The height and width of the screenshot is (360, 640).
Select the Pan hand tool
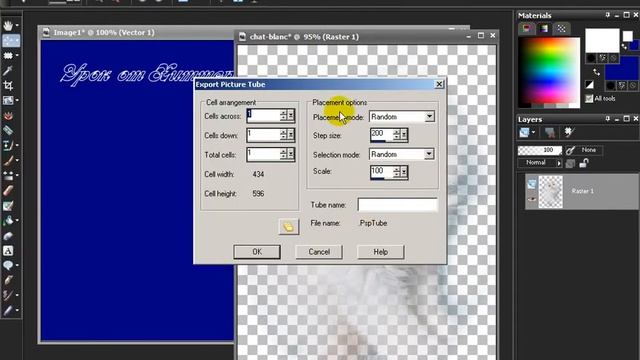[8, 26]
